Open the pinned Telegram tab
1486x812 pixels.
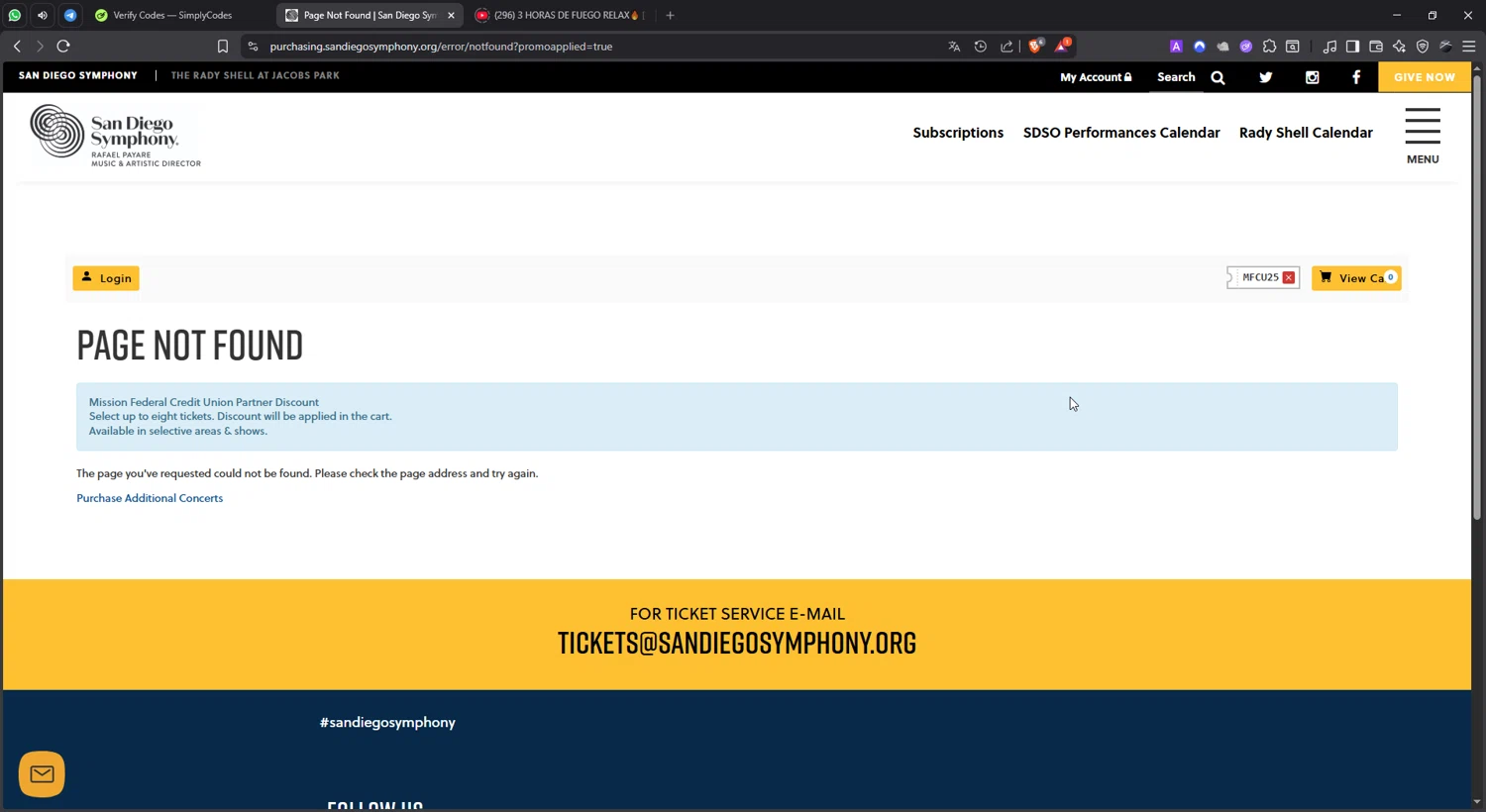[70, 15]
